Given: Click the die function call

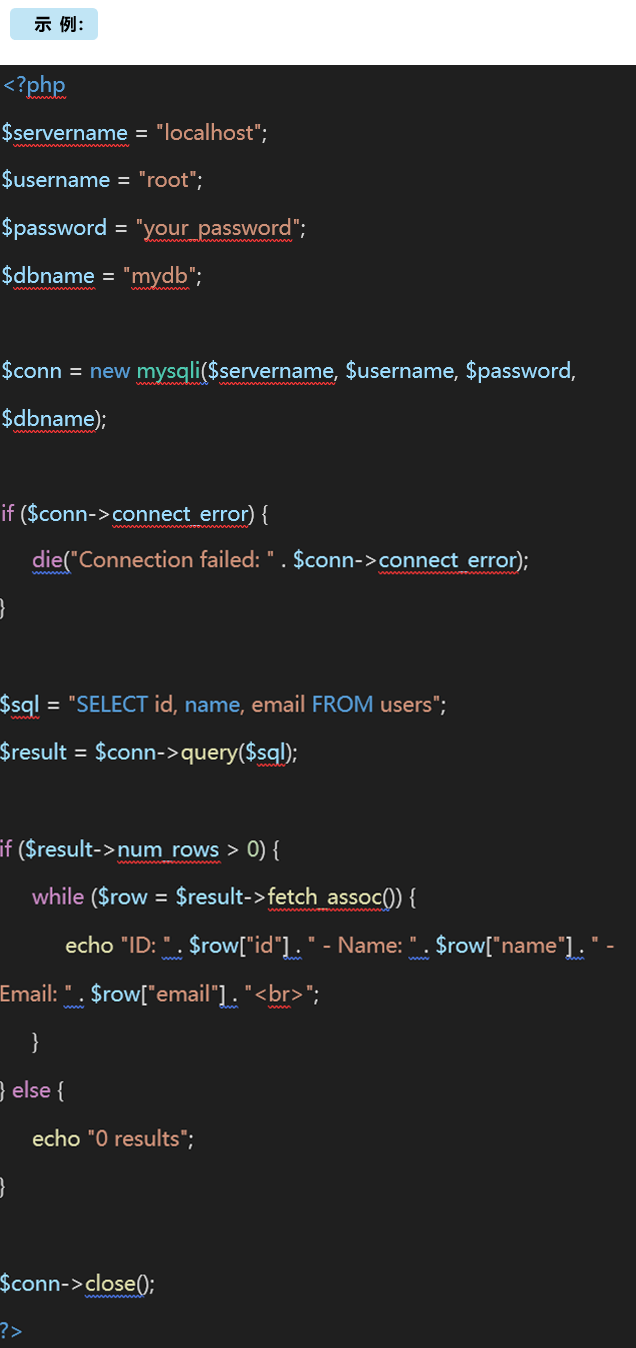Looking at the screenshot, I should click(47, 560).
